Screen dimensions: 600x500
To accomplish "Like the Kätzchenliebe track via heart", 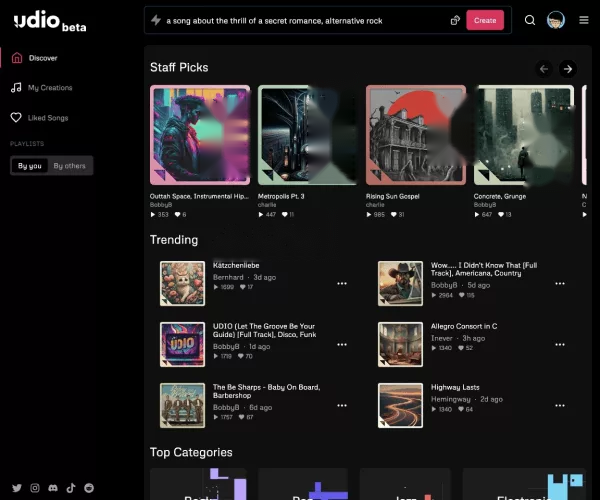I will (x=243, y=287).
